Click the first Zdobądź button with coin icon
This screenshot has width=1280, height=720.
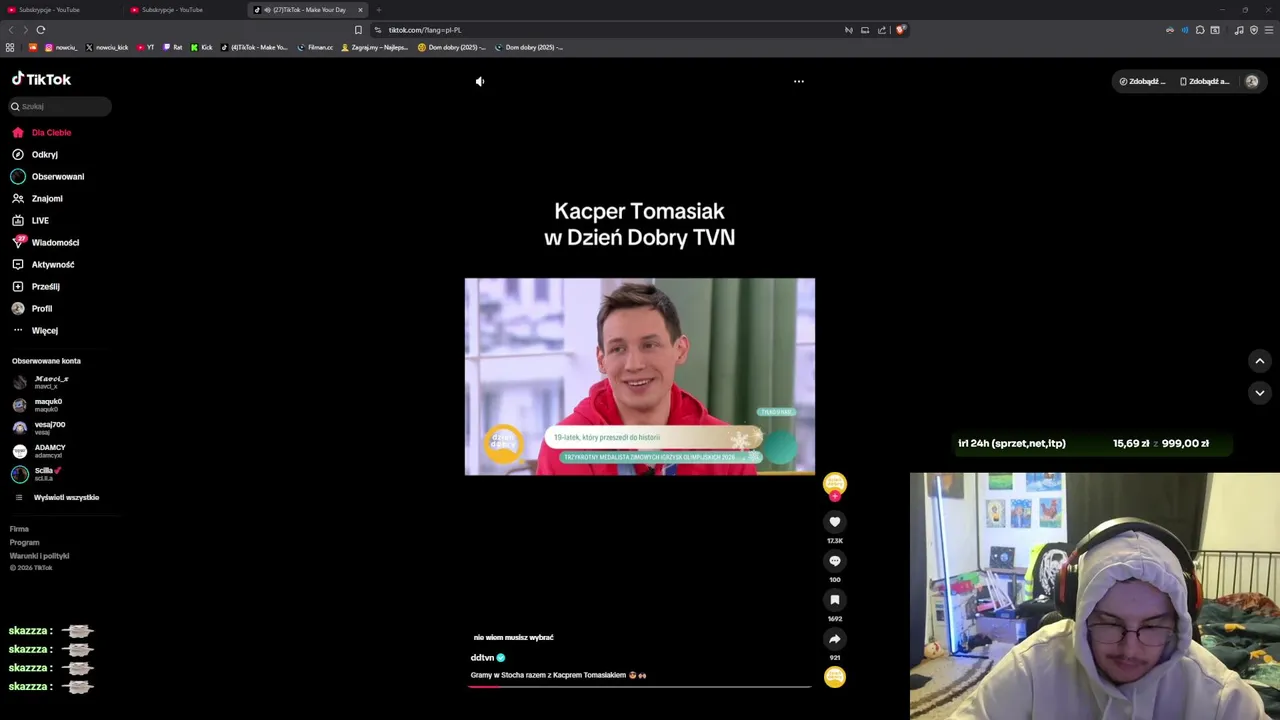pyautogui.click(x=1142, y=81)
